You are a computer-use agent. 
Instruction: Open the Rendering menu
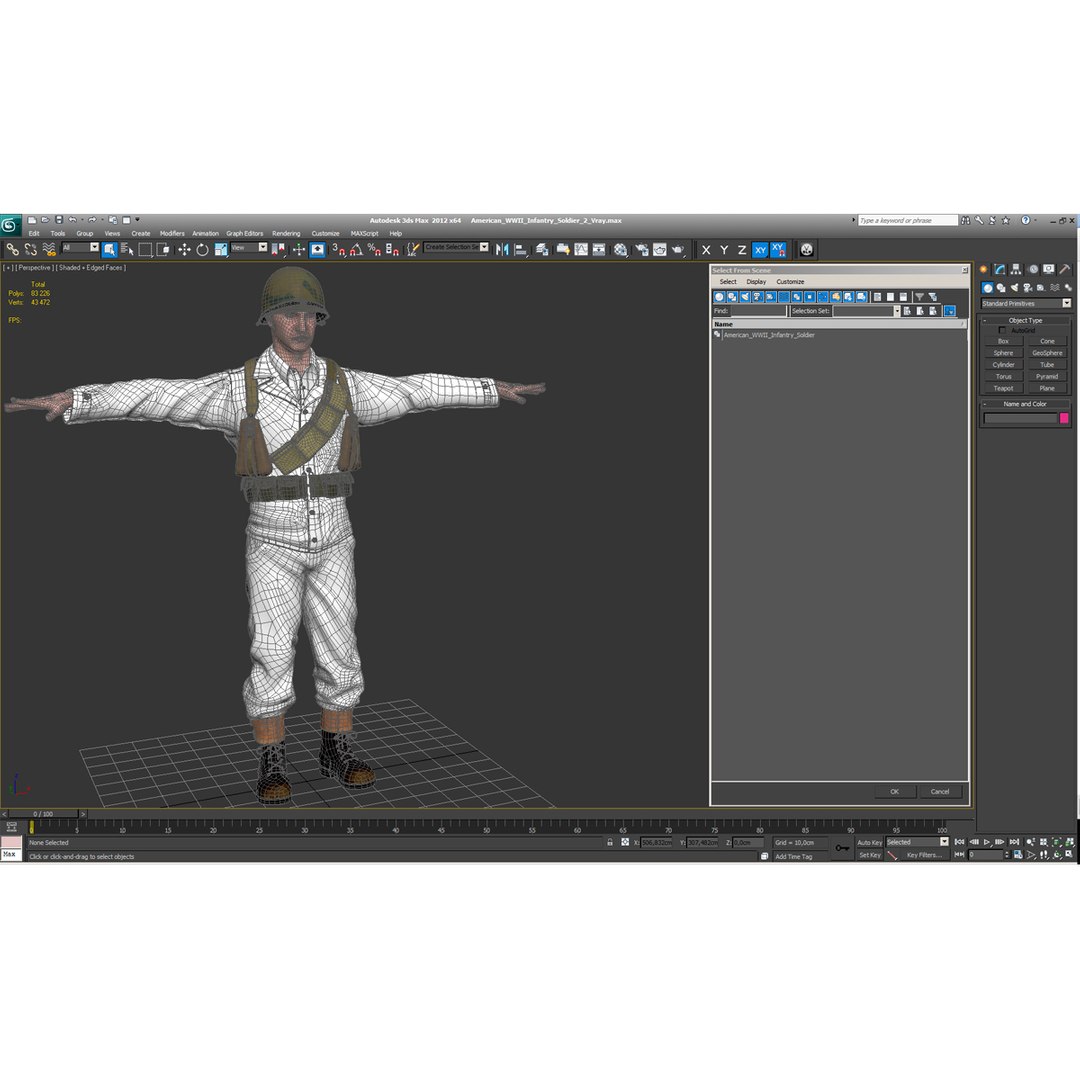pyautogui.click(x=286, y=233)
